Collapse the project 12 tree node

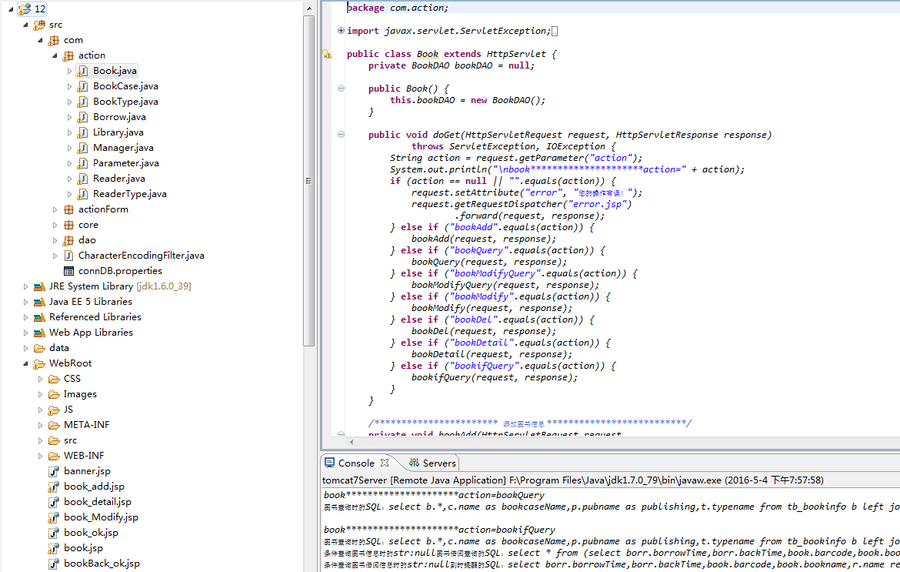coord(10,9)
